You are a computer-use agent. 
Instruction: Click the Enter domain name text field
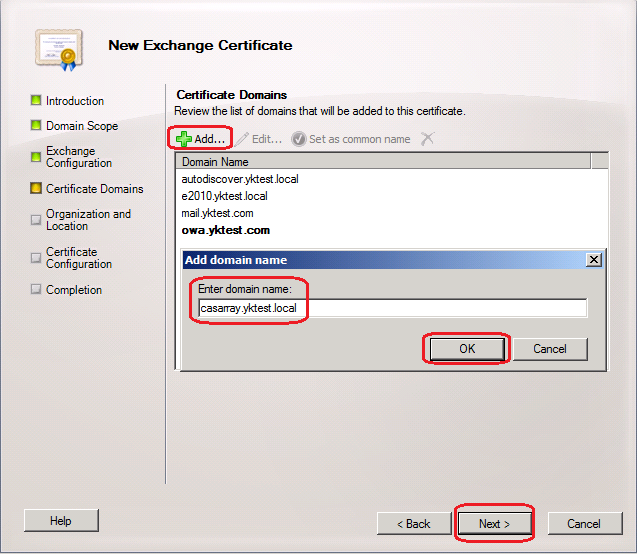point(391,308)
